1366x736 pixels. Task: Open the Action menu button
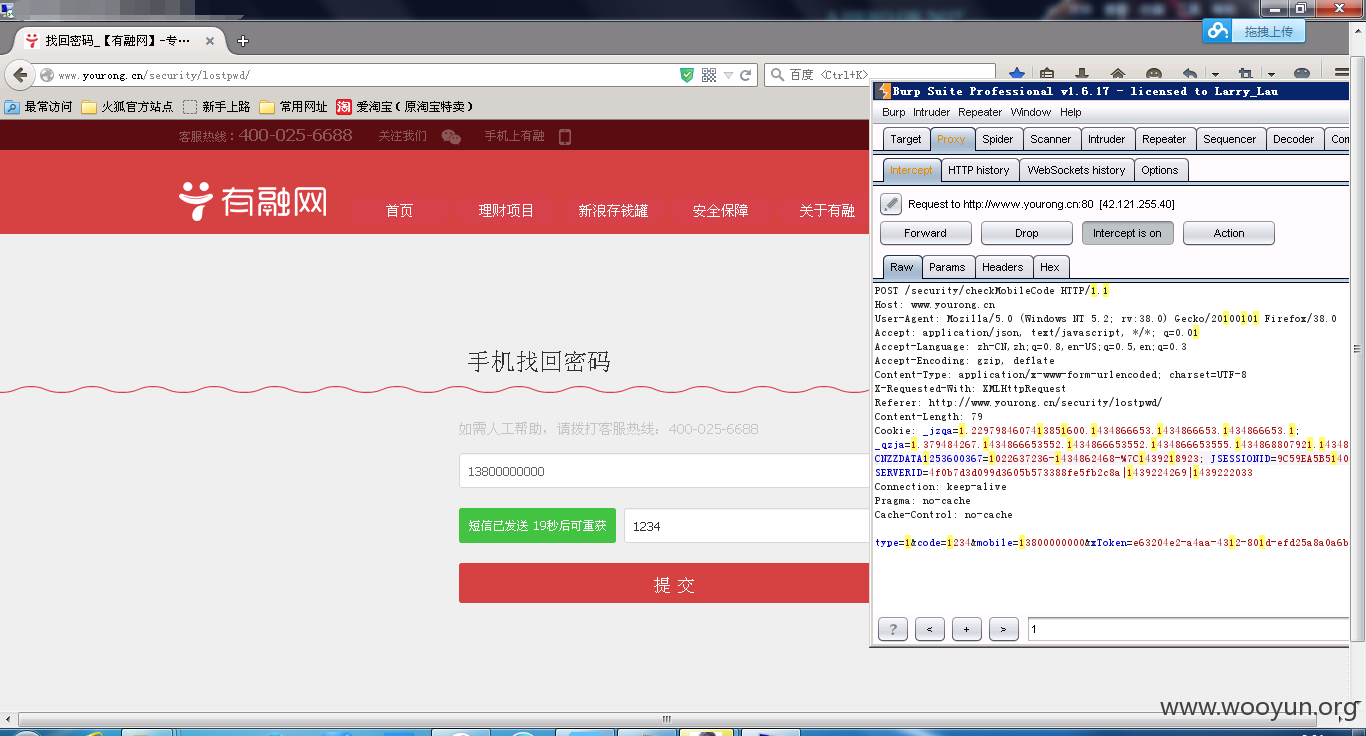coord(1228,233)
